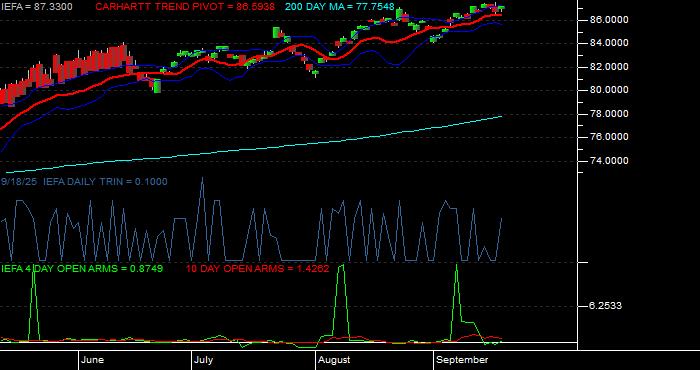The width and height of the screenshot is (700, 370).
Task: Select the August marker on the time axis
Action: click(x=335, y=360)
